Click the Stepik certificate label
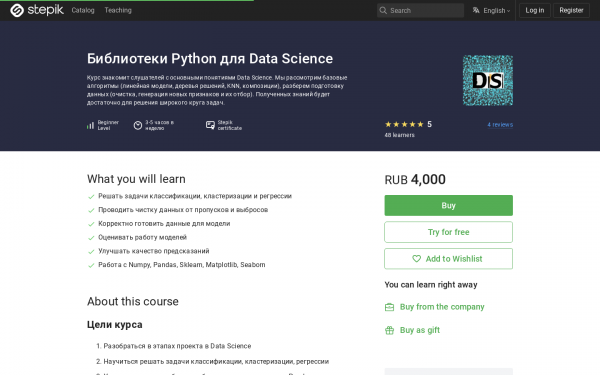Viewport: 600px width, 375px height. [x=230, y=125]
